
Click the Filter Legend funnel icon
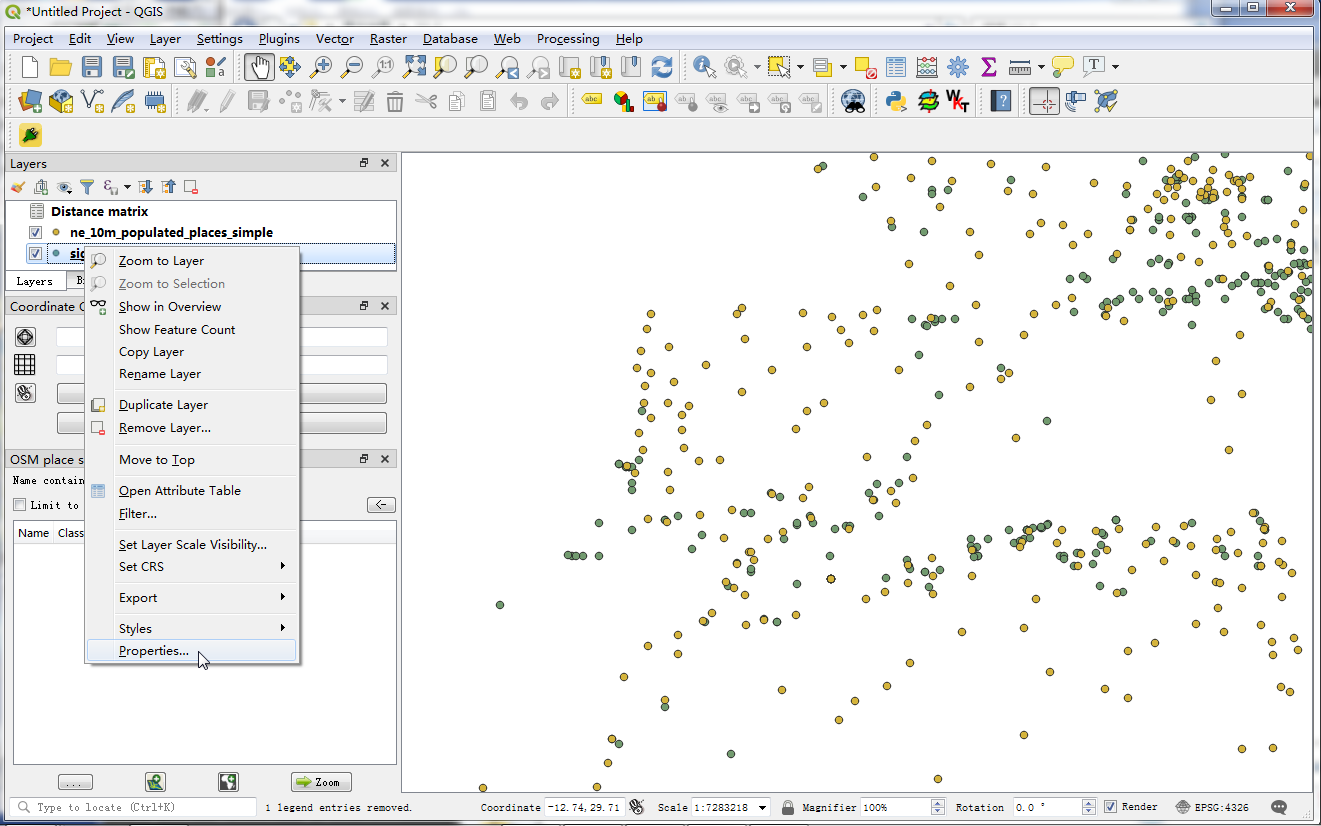(x=87, y=187)
